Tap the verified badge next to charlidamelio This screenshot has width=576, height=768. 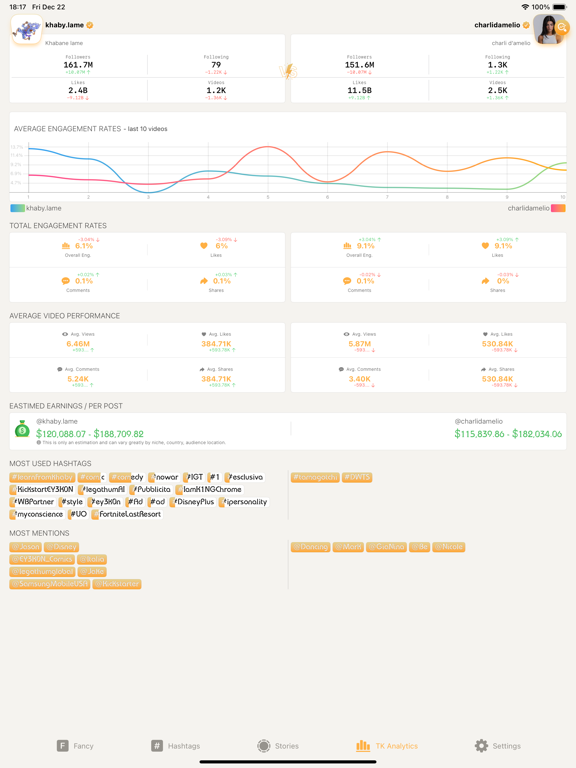[x=526, y=25]
